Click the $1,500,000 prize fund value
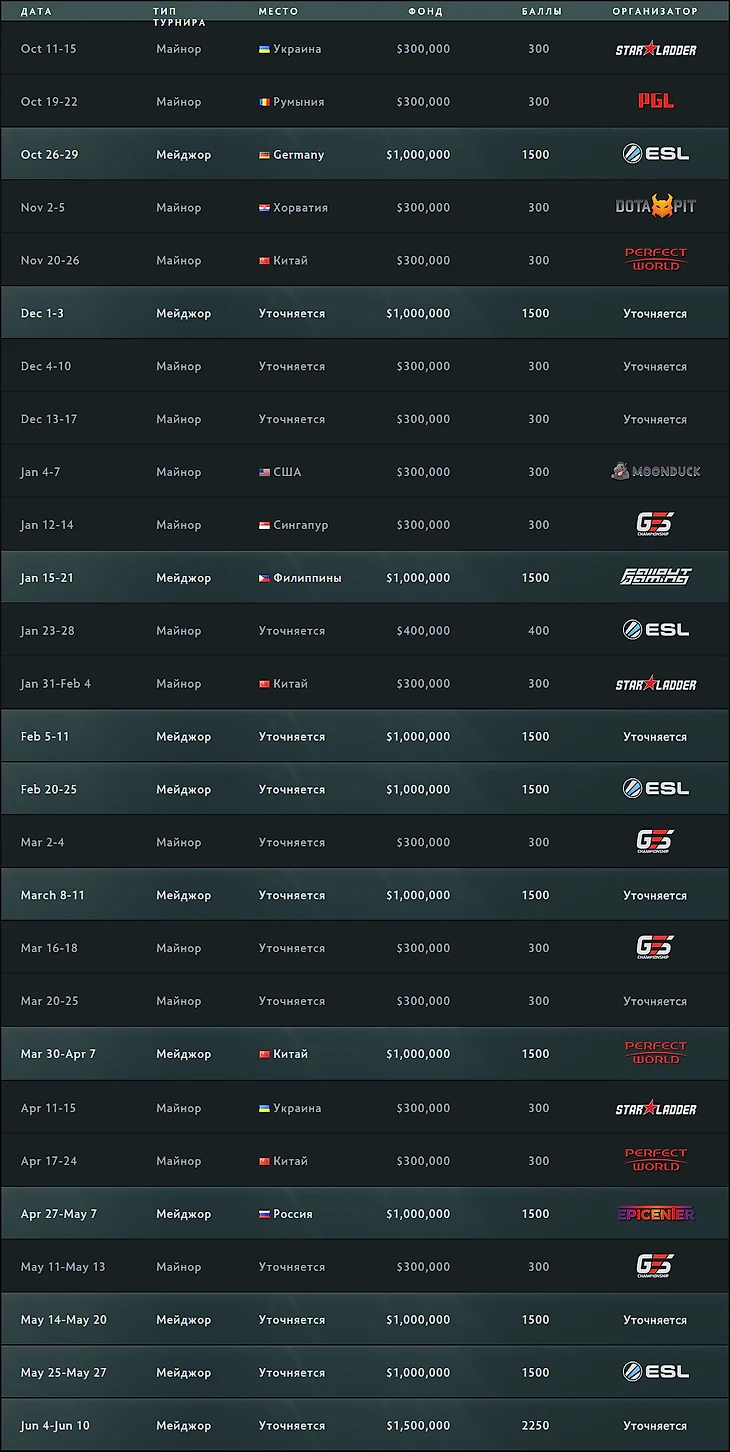Image resolution: width=730 pixels, height=1452 pixels. 418,1425
